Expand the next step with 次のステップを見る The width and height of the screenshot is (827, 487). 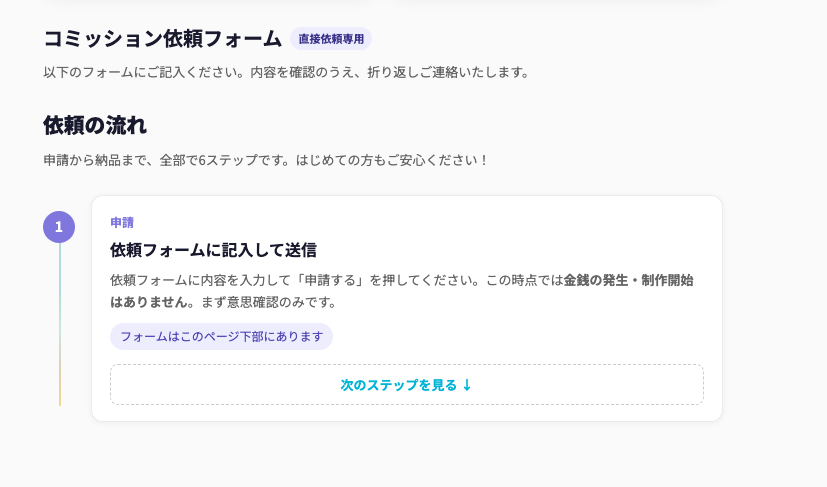398,385
